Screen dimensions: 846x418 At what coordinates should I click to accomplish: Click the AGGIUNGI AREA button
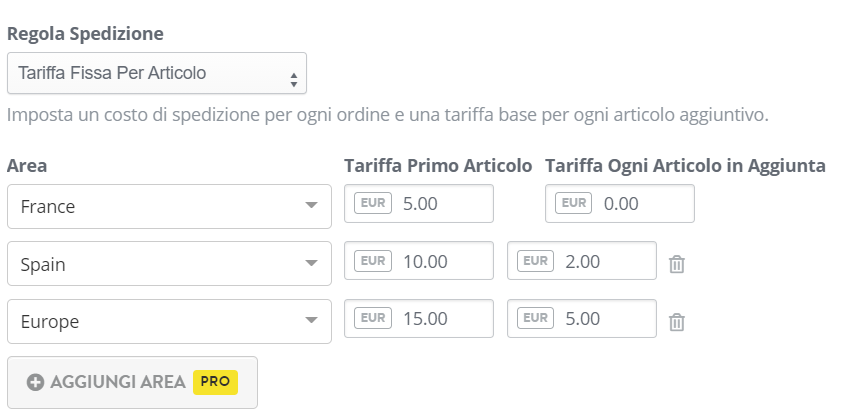(x=132, y=382)
